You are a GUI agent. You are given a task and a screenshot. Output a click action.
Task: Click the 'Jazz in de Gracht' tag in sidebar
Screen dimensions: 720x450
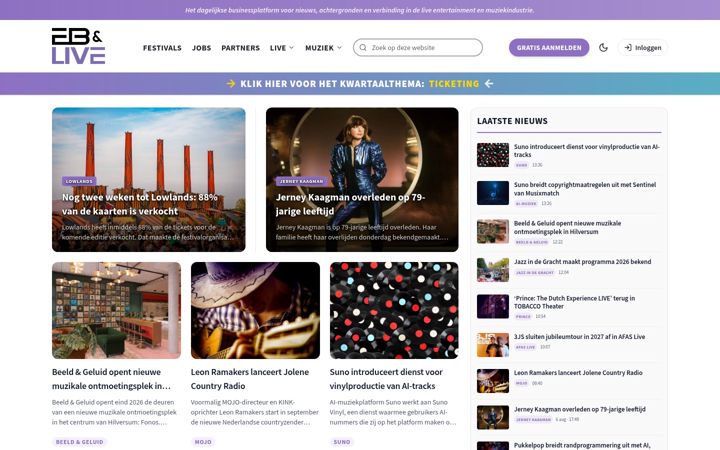click(535, 272)
